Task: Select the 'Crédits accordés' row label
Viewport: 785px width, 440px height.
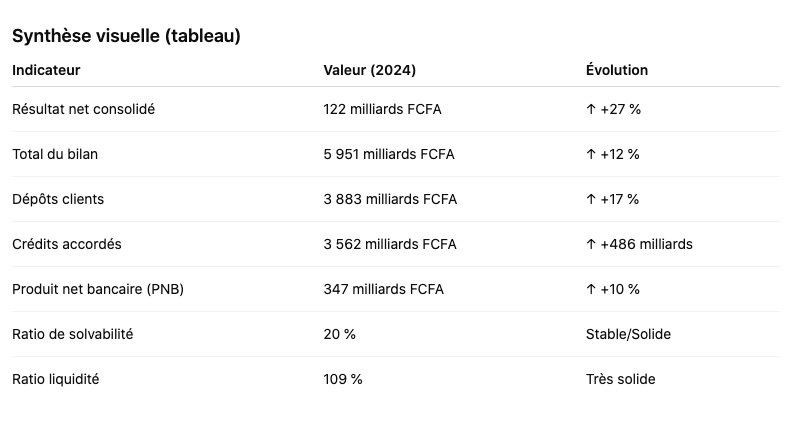Action: pos(67,244)
